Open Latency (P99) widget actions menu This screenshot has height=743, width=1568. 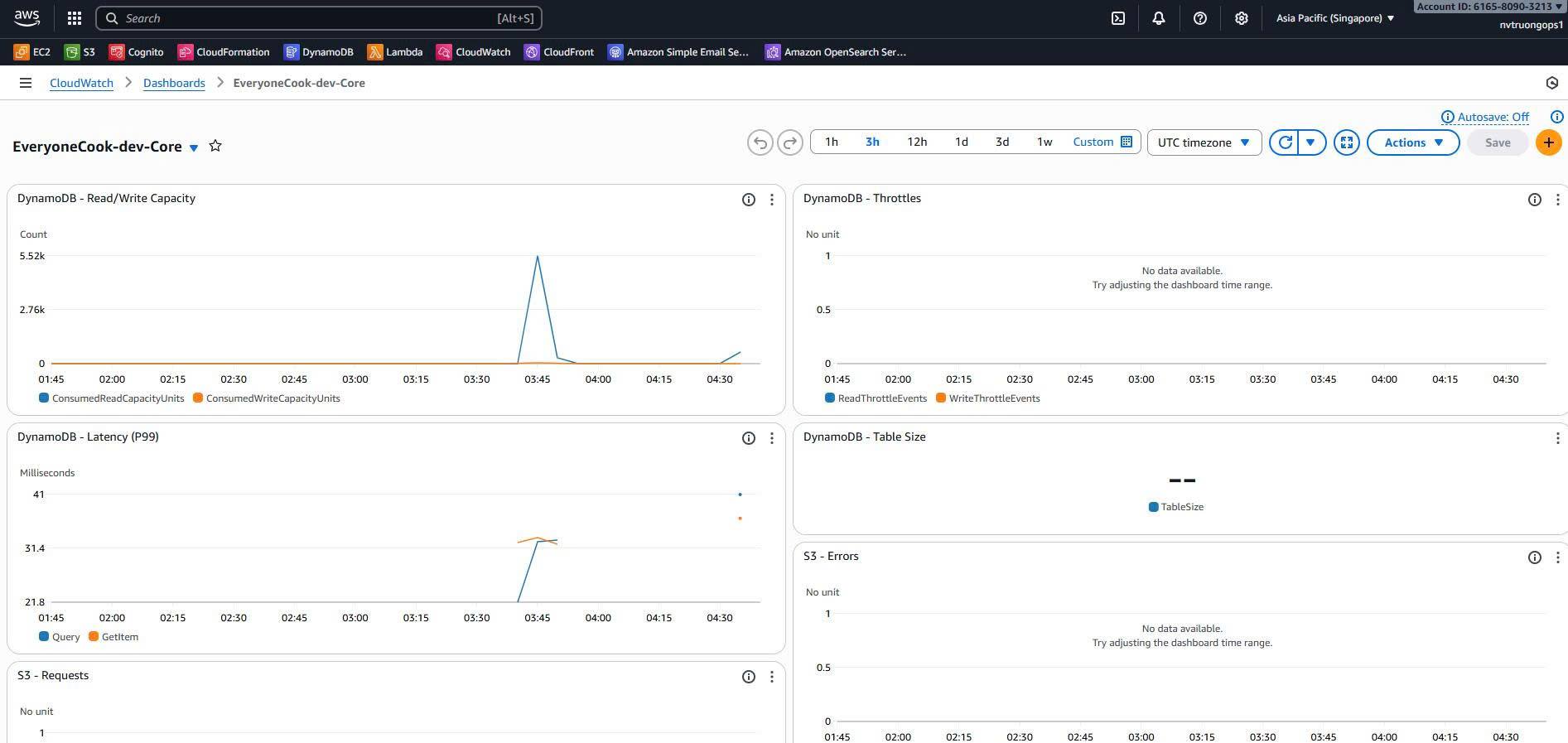pyautogui.click(x=772, y=438)
